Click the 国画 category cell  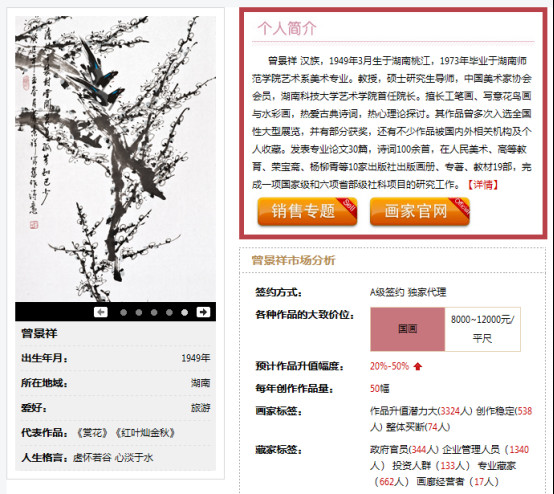click(x=408, y=329)
